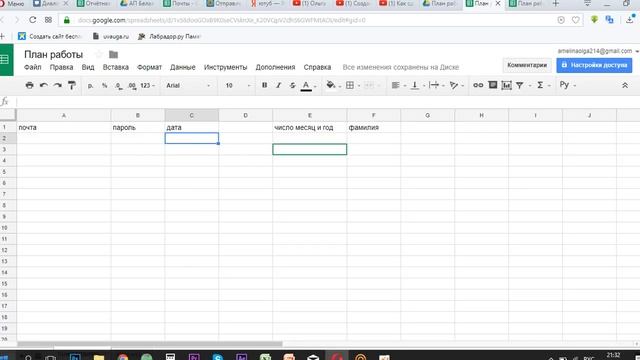The width and height of the screenshot is (640, 360).
Task: Open the Ру input tools dropdown
Action: (567, 85)
